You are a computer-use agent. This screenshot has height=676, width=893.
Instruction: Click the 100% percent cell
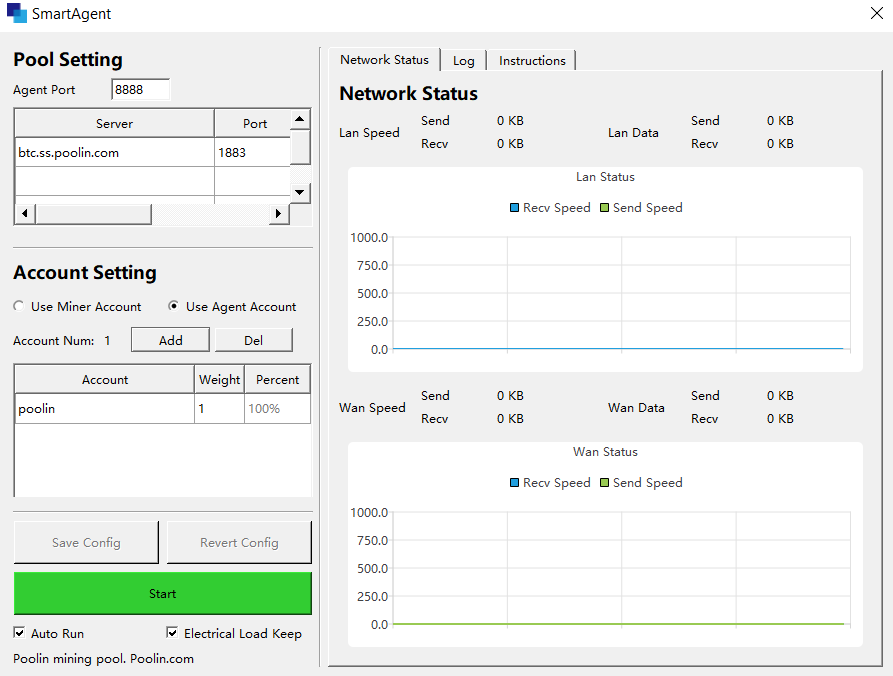pyautogui.click(x=277, y=408)
